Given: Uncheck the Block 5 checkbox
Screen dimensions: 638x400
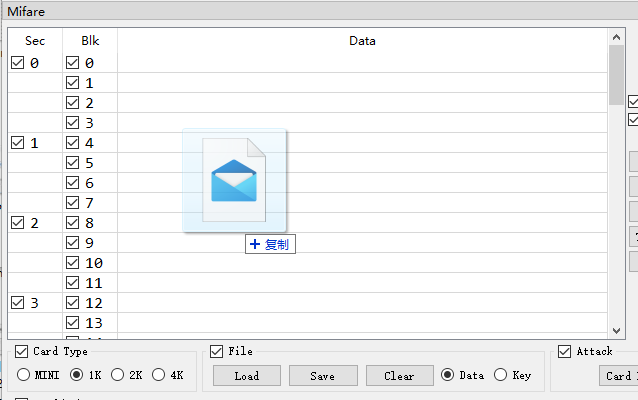Looking at the screenshot, I should [x=72, y=163].
